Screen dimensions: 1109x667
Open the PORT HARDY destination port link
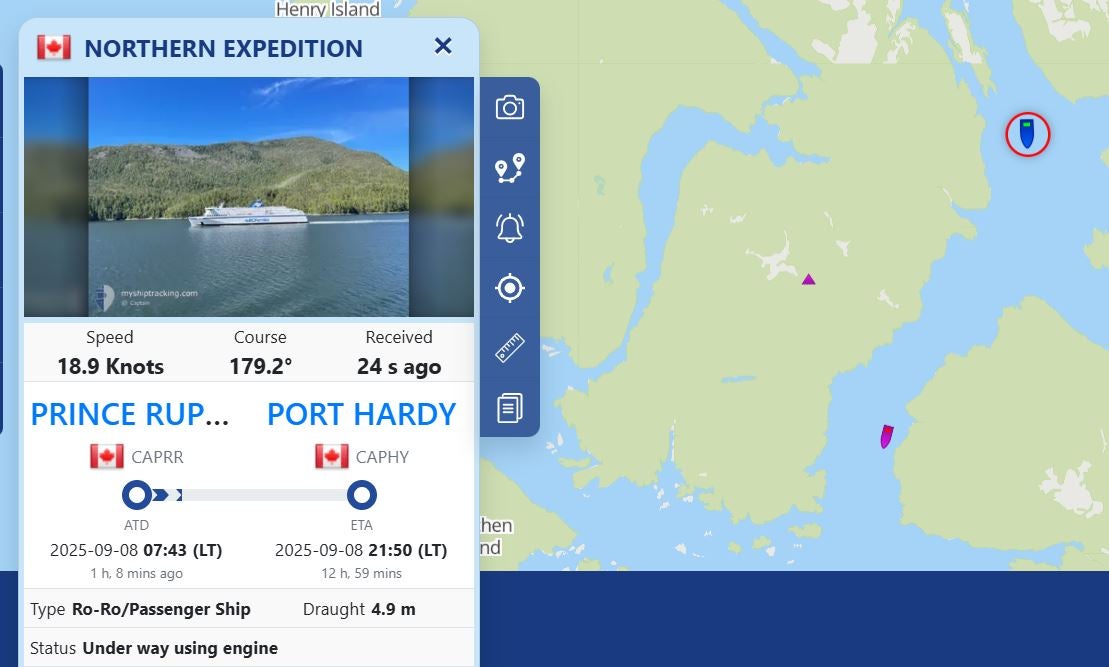pyautogui.click(x=361, y=414)
